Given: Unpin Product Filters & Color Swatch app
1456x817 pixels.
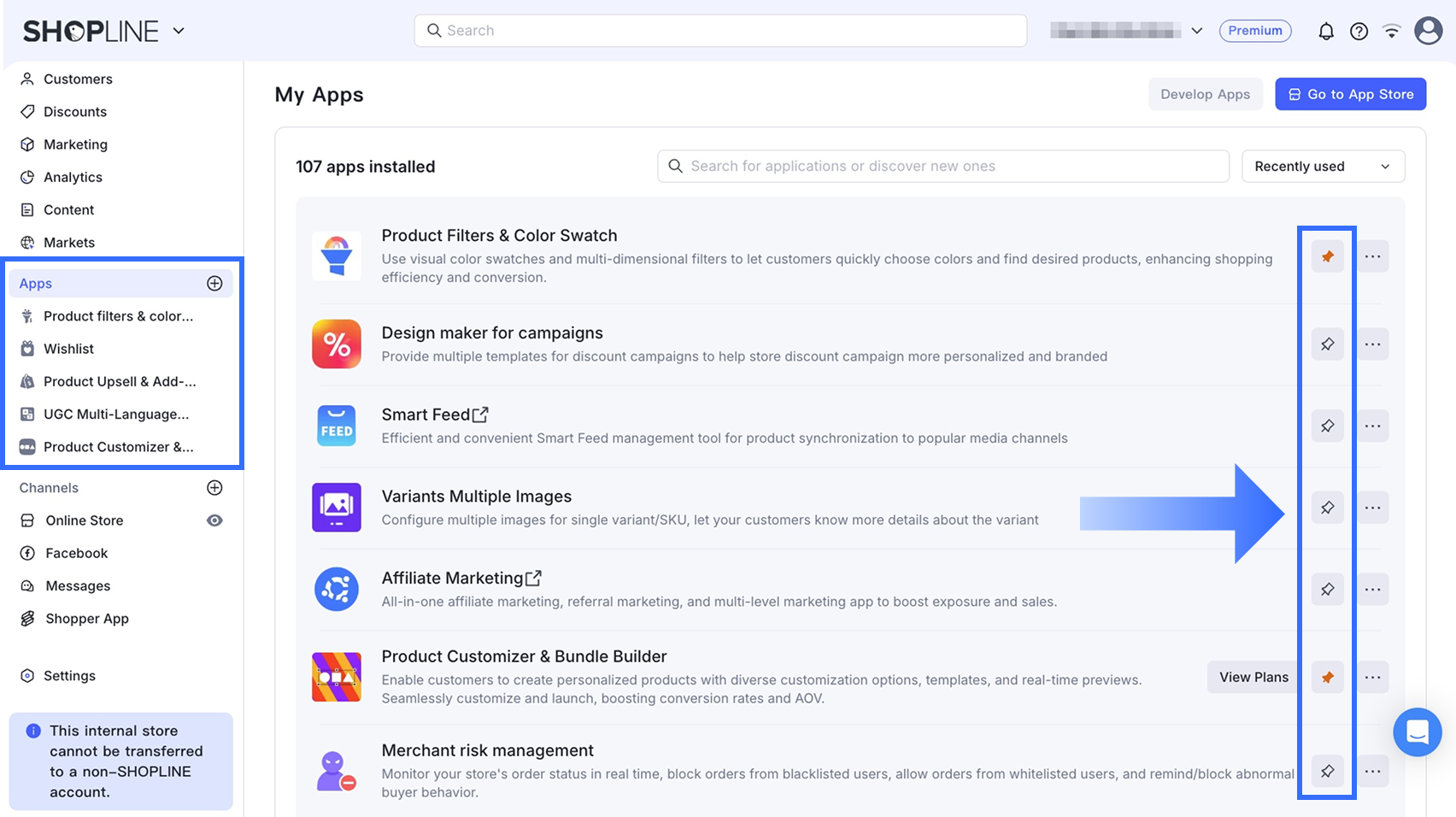Looking at the screenshot, I should (x=1327, y=256).
